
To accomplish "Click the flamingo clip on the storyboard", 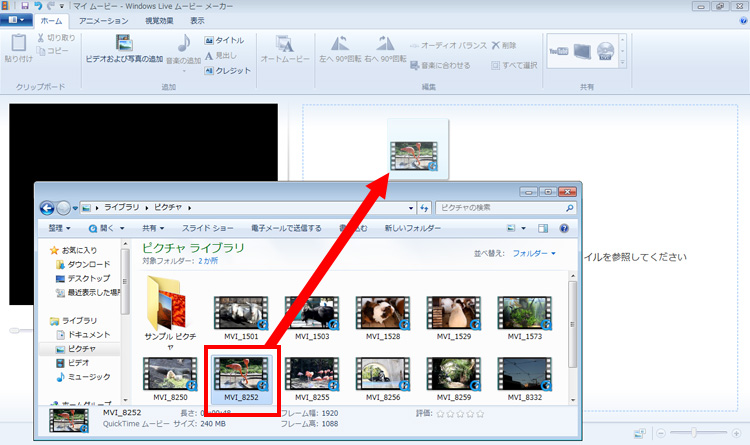I will (x=414, y=156).
